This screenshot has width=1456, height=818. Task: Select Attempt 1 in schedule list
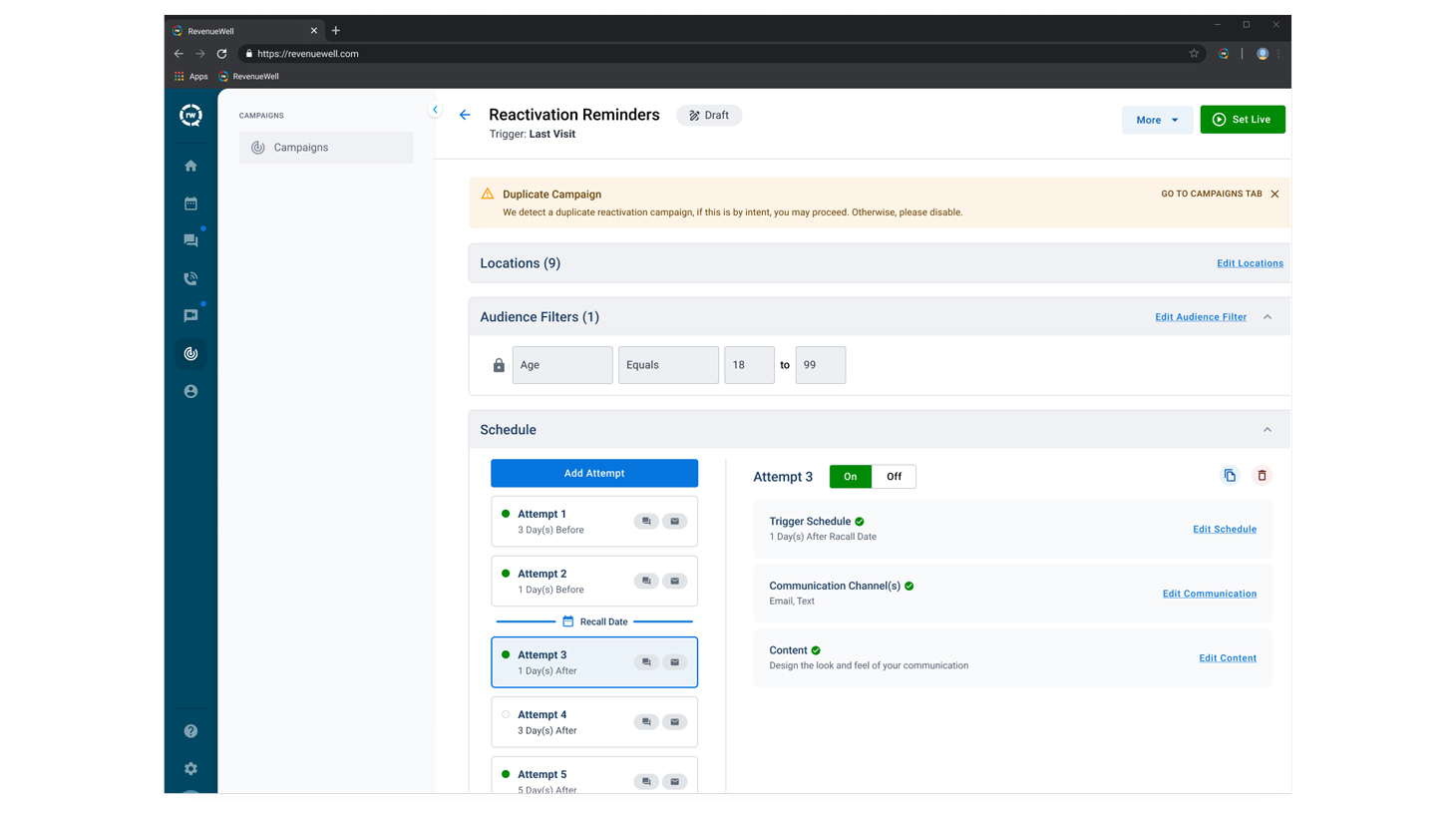pos(594,522)
